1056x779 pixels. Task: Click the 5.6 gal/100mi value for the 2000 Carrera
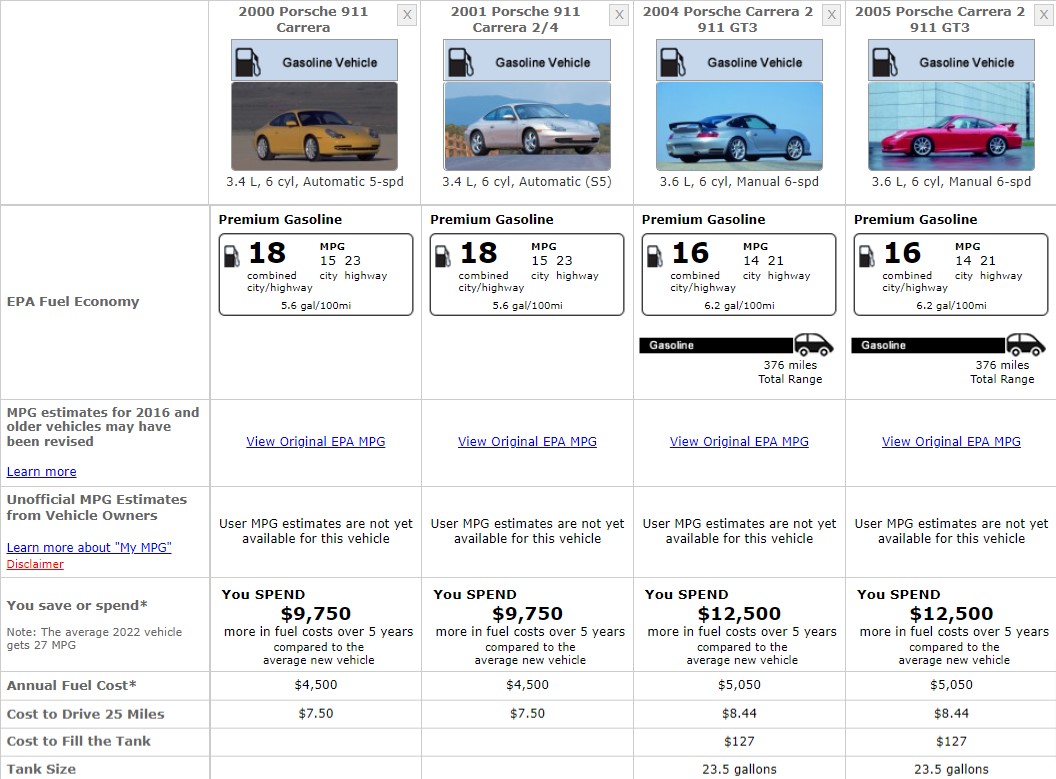click(316, 306)
